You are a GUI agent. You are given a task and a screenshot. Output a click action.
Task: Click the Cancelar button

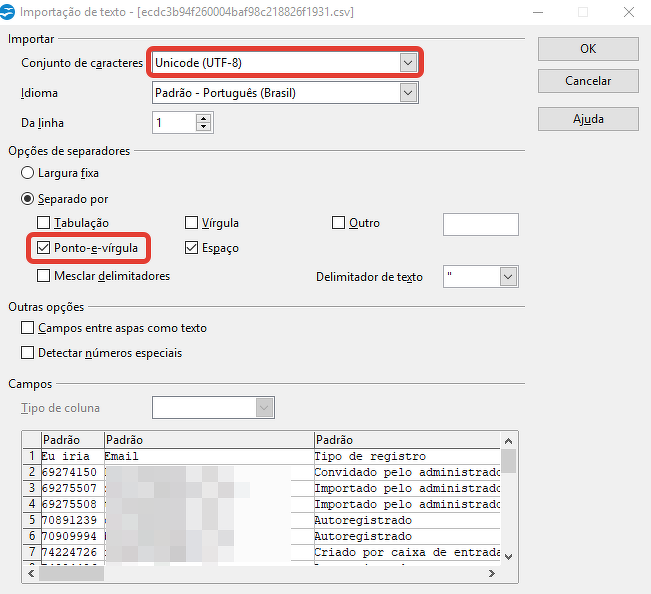588,81
